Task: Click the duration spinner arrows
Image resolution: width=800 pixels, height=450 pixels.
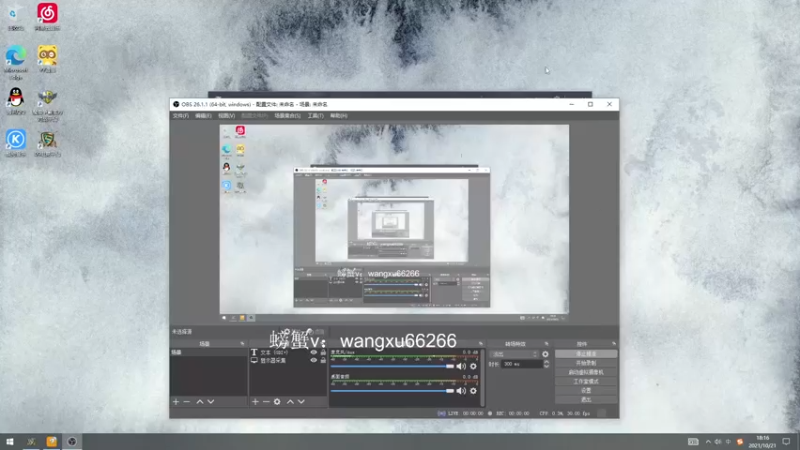Action: pos(546,364)
